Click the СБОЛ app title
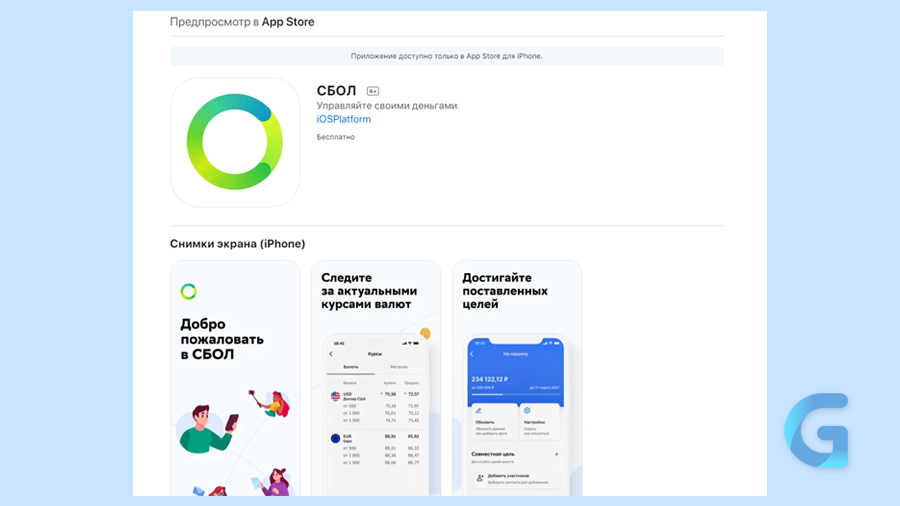The height and width of the screenshot is (506, 900). tap(336, 91)
